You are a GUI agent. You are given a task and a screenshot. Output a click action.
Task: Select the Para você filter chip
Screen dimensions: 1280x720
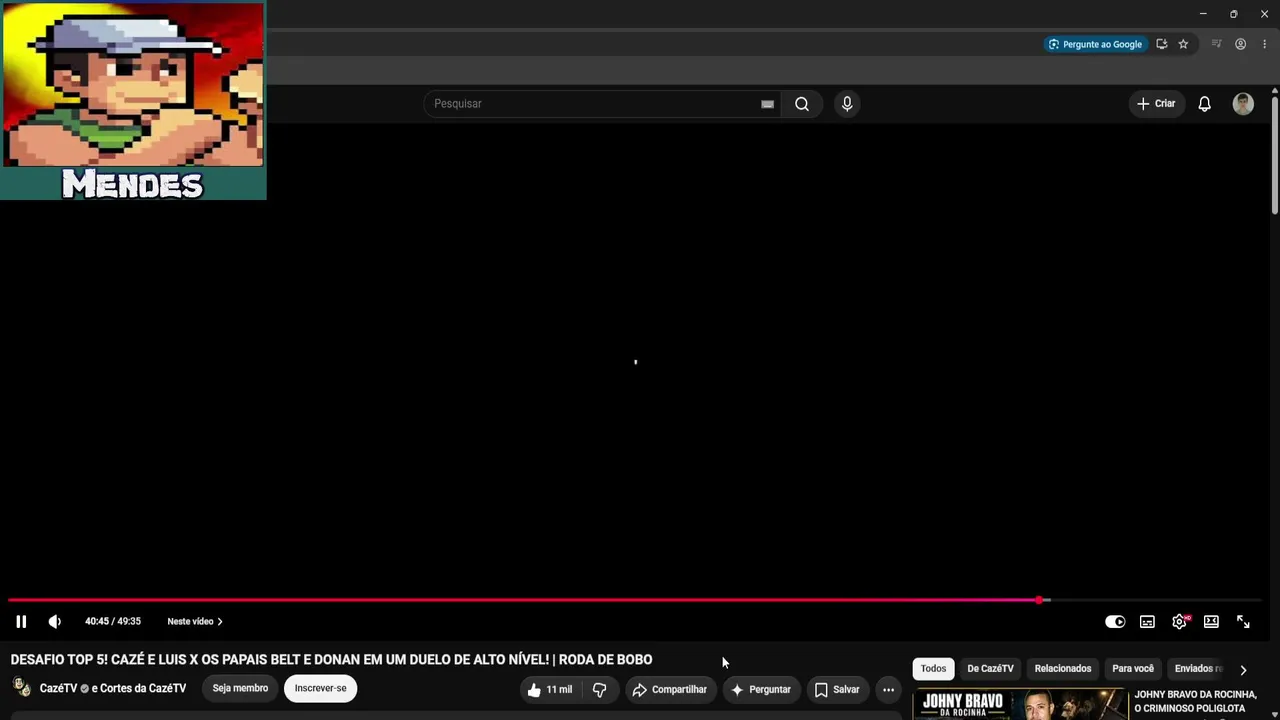[x=1133, y=669]
